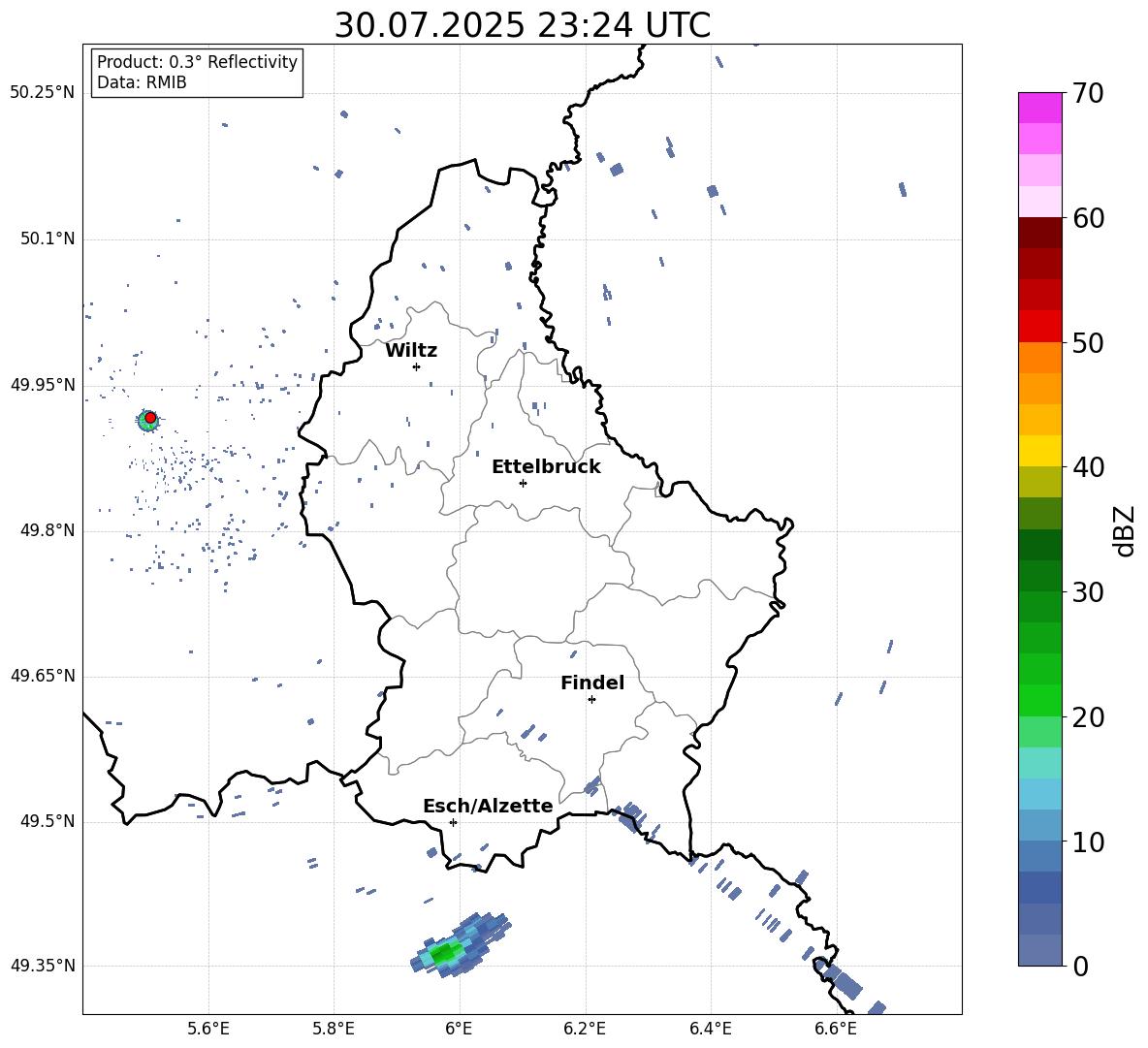1148x1048 pixels.
Task: Click 'Data: RMIB' label
Action: 142,82
